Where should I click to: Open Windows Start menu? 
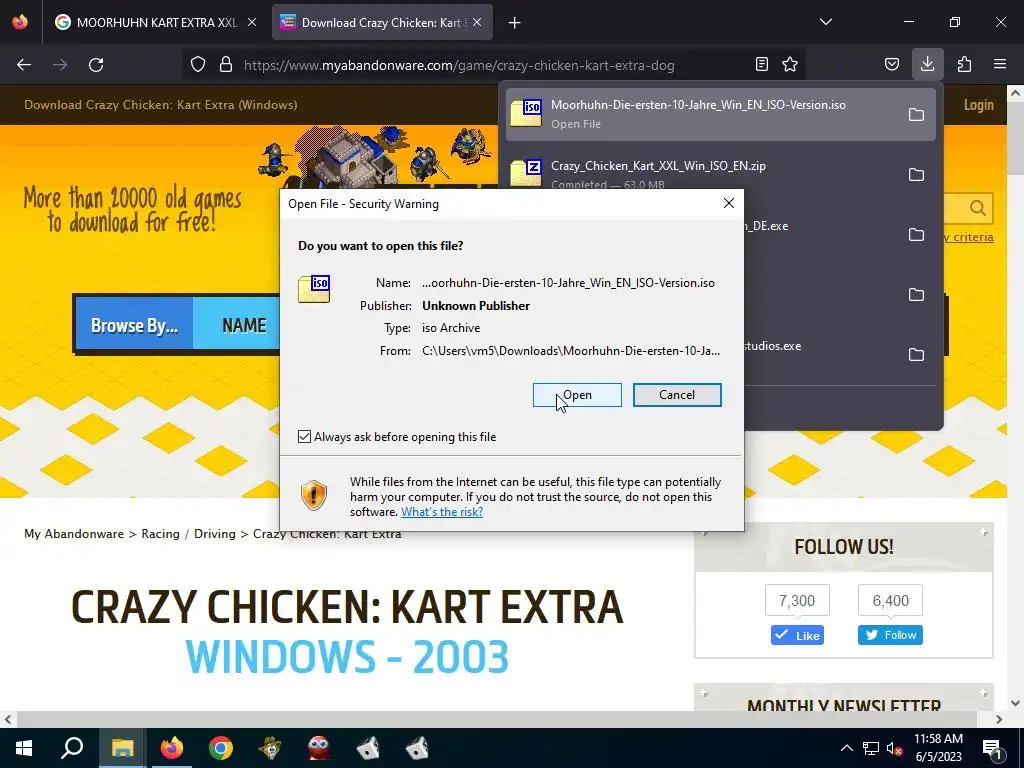pos(24,748)
